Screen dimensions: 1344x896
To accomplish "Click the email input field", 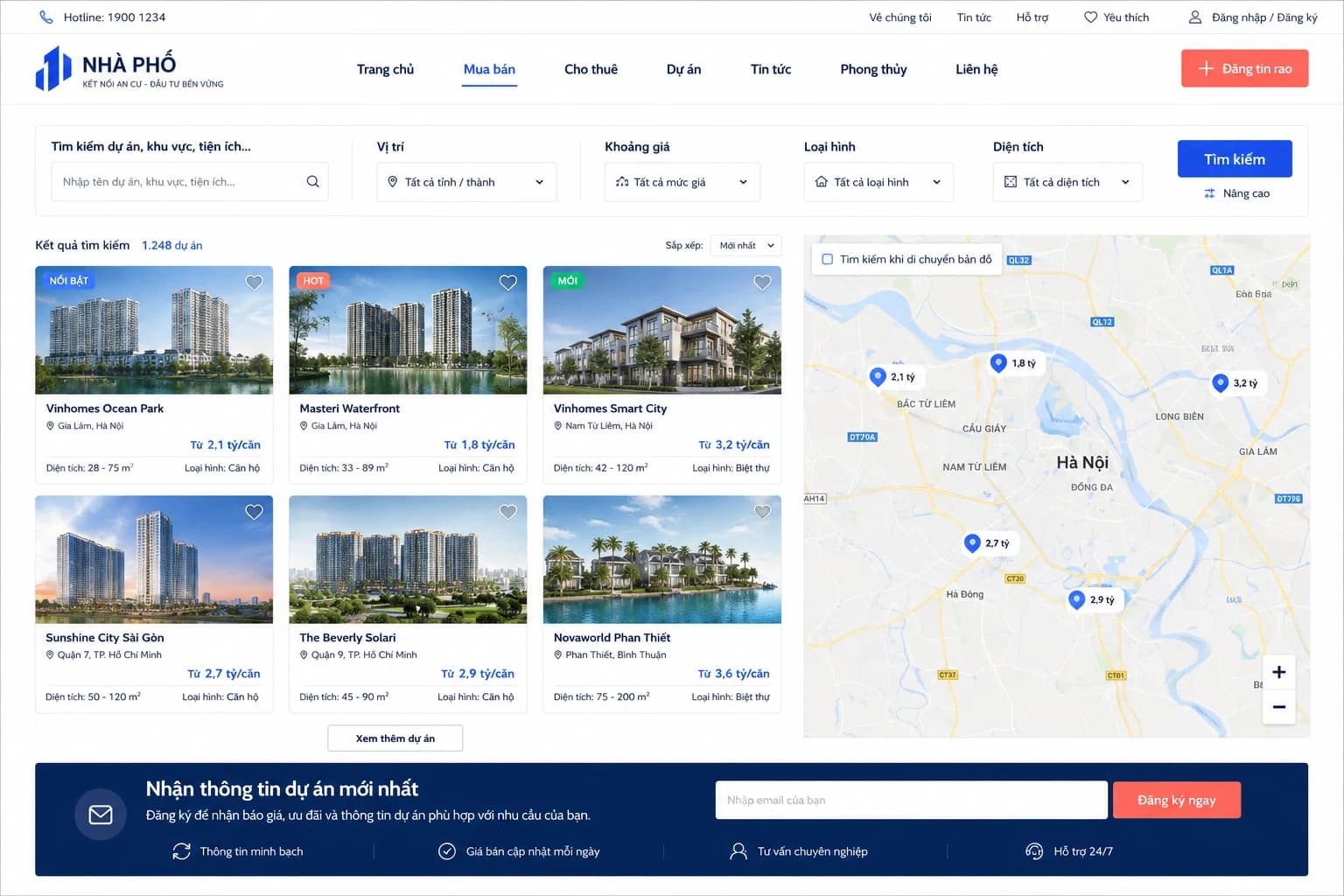I will pyautogui.click(x=912, y=800).
